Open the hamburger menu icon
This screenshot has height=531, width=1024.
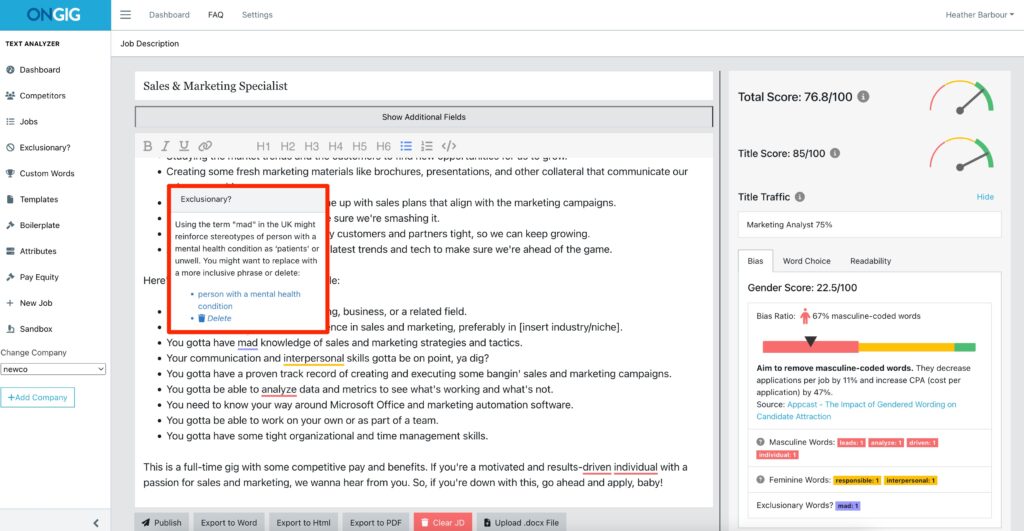tap(125, 14)
